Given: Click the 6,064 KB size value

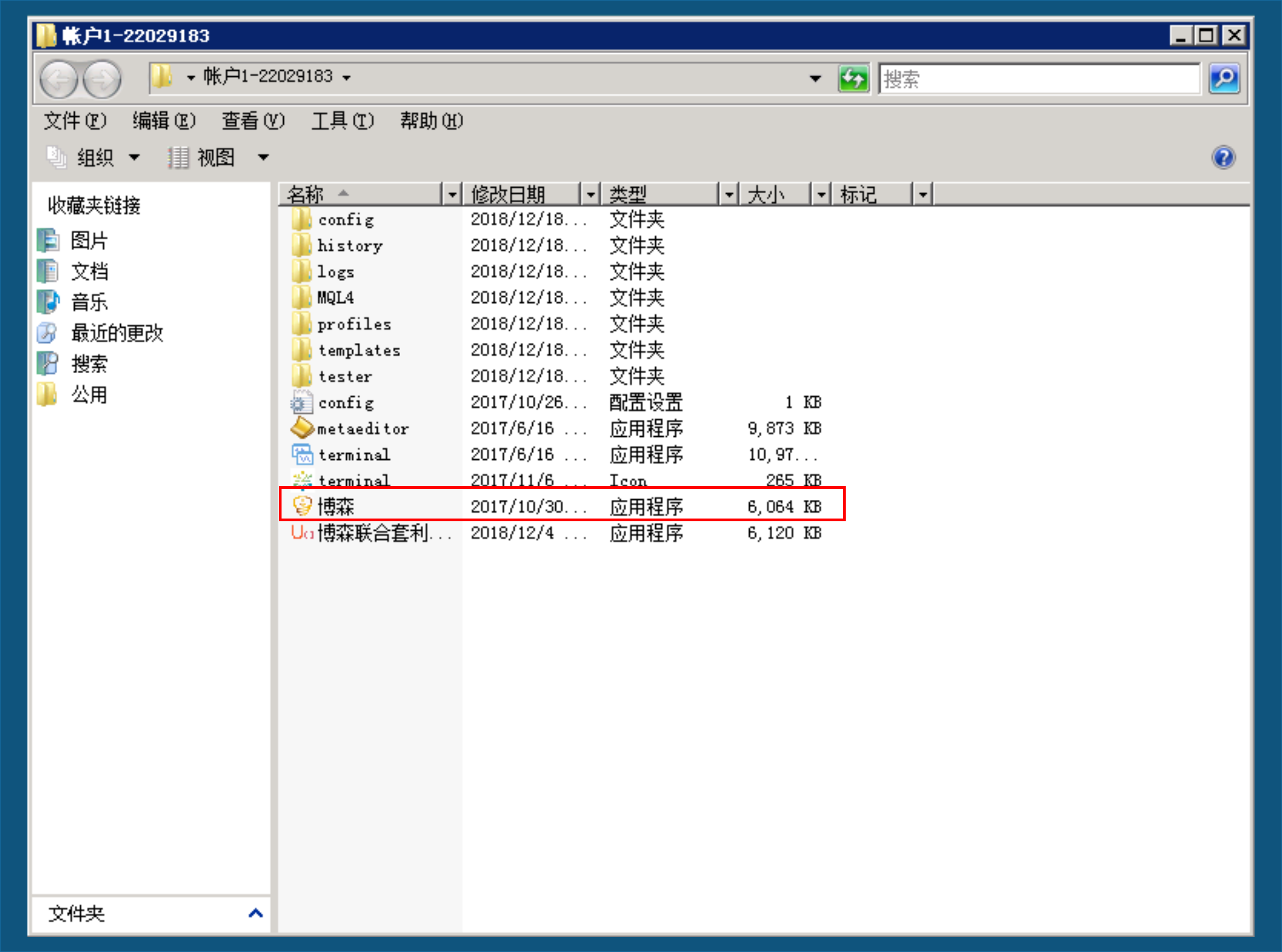Looking at the screenshot, I should (784, 506).
